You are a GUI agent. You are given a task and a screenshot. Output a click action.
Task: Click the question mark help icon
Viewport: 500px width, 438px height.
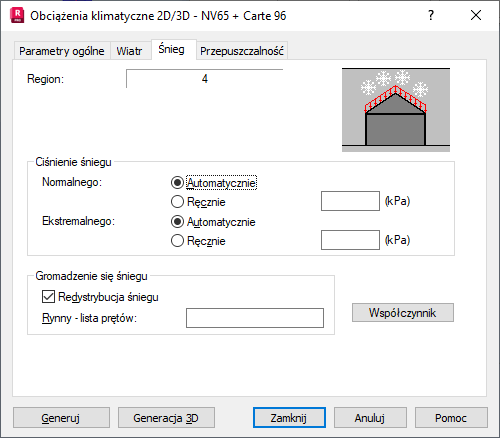coord(431,15)
